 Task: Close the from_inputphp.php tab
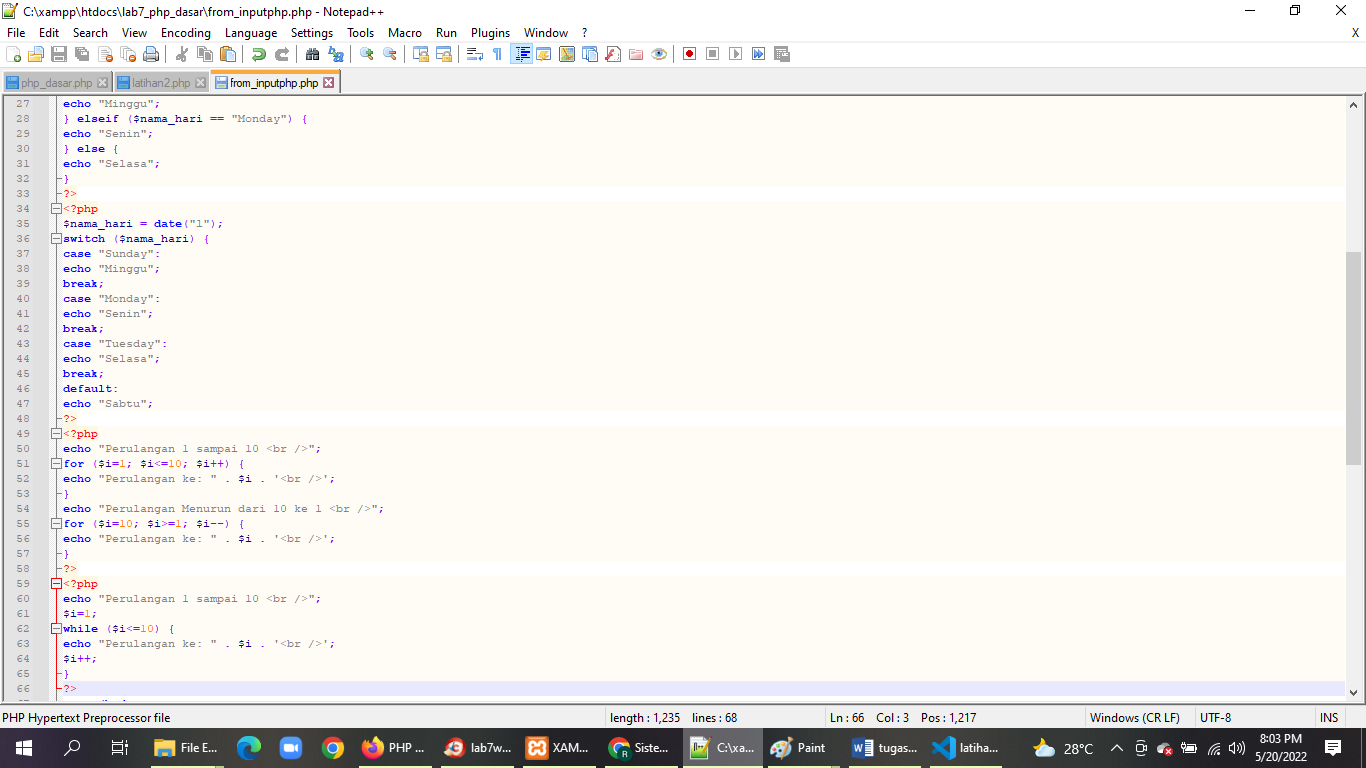[330, 83]
